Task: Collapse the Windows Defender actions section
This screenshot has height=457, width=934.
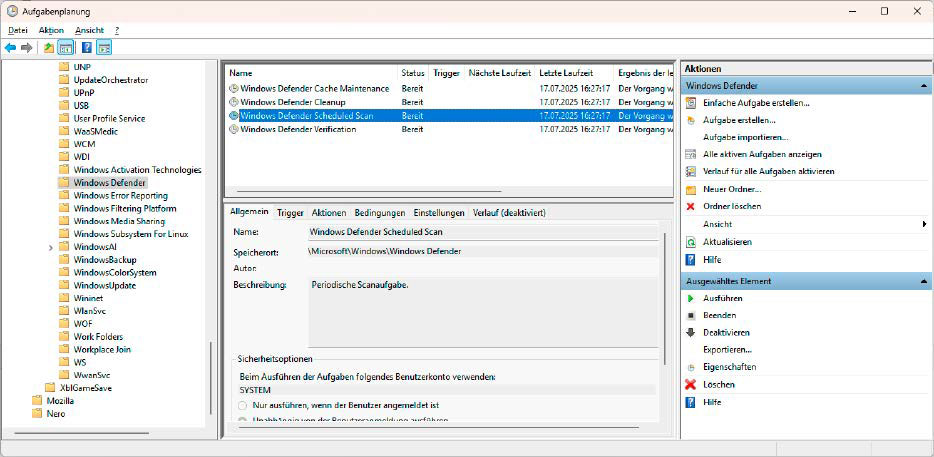Action: tap(923, 86)
